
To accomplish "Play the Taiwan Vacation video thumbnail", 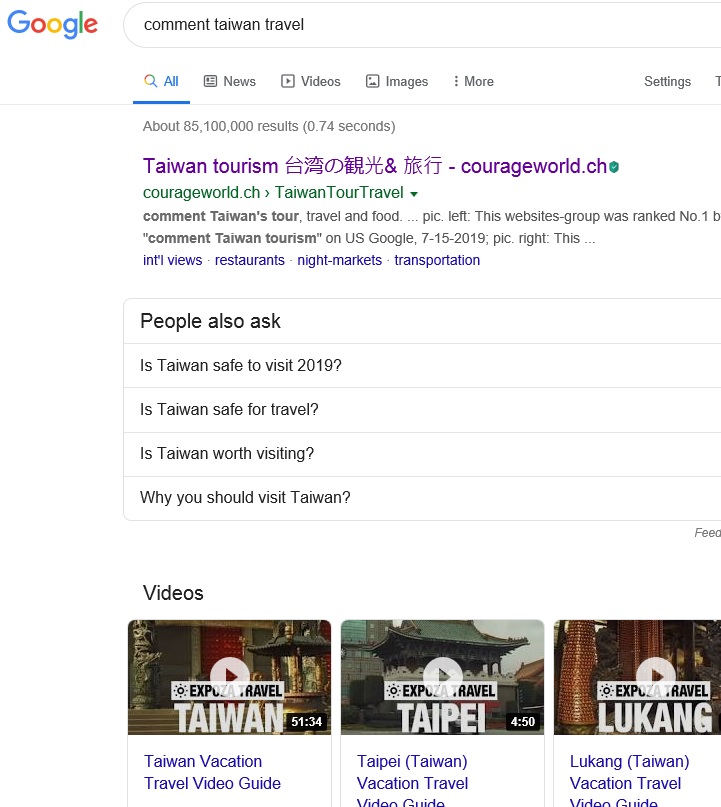I will (x=229, y=676).
